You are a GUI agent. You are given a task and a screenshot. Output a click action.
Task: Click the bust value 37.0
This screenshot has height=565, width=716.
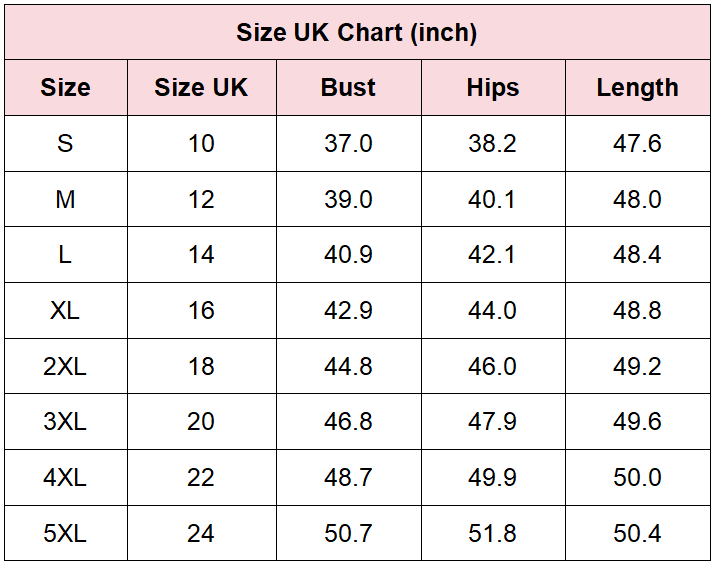(x=348, y=143)
